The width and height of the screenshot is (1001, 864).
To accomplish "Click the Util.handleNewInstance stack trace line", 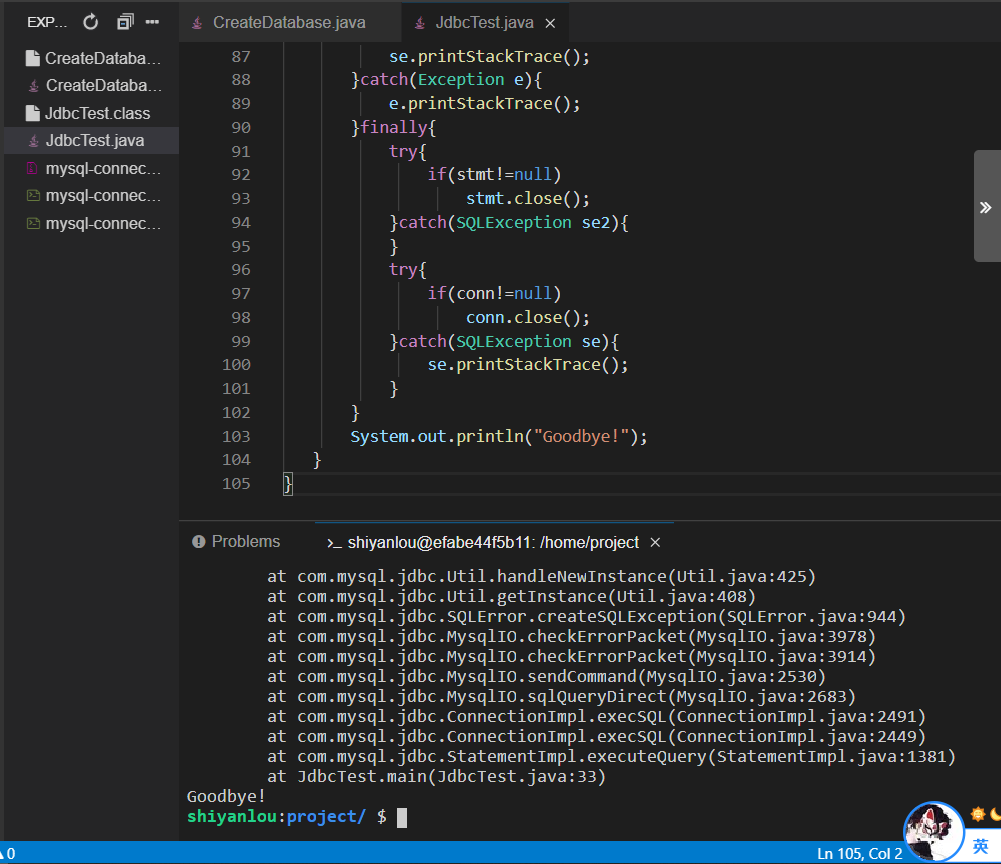I will point(541,576).
